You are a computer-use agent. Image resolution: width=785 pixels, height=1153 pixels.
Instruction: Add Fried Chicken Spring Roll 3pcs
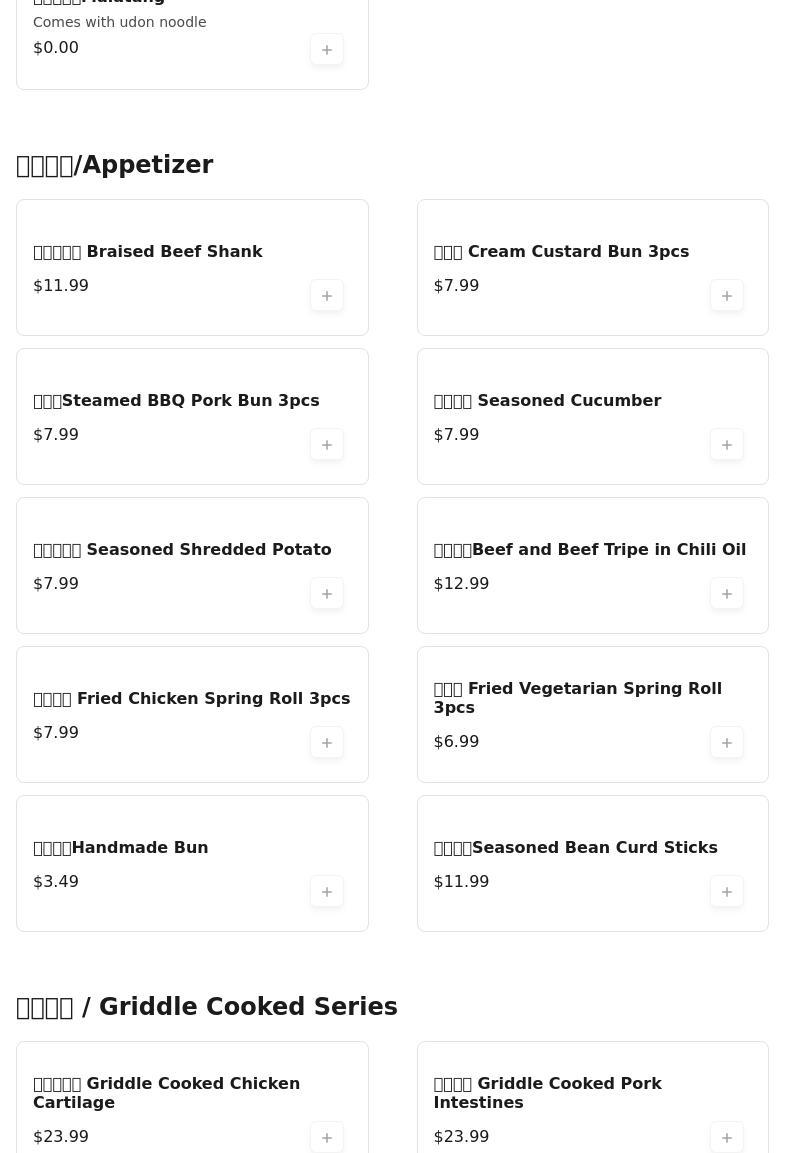327,743
